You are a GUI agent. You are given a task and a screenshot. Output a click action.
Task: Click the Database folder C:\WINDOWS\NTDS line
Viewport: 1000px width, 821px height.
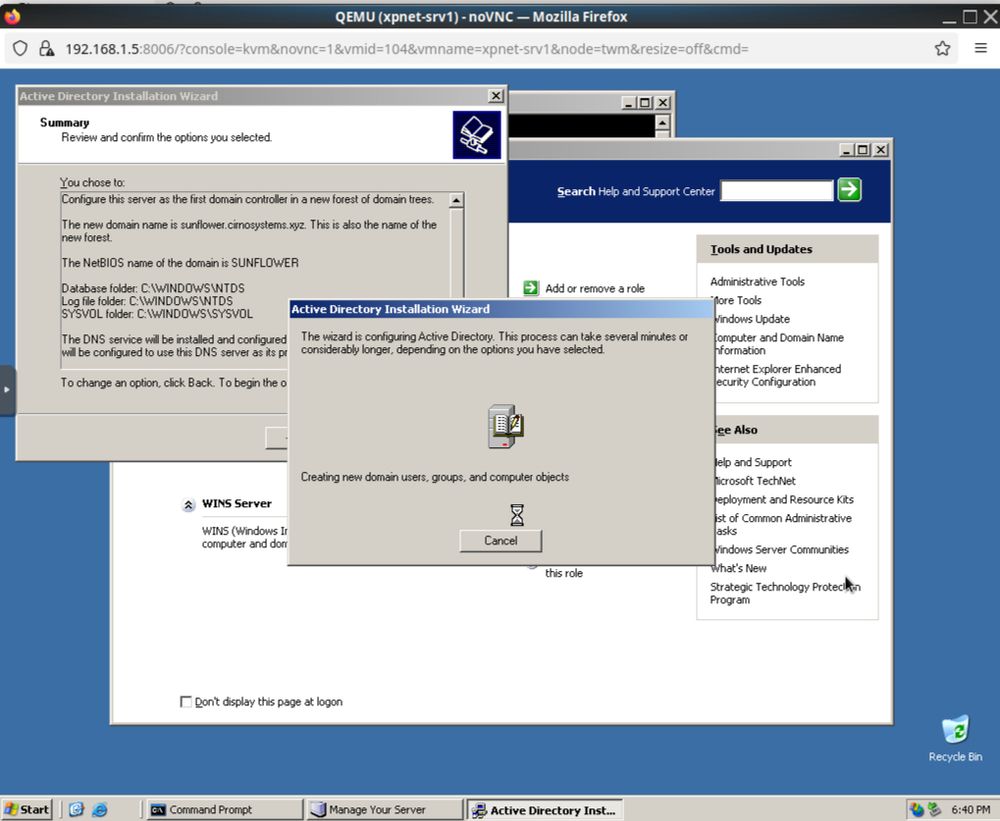[153, 288]
